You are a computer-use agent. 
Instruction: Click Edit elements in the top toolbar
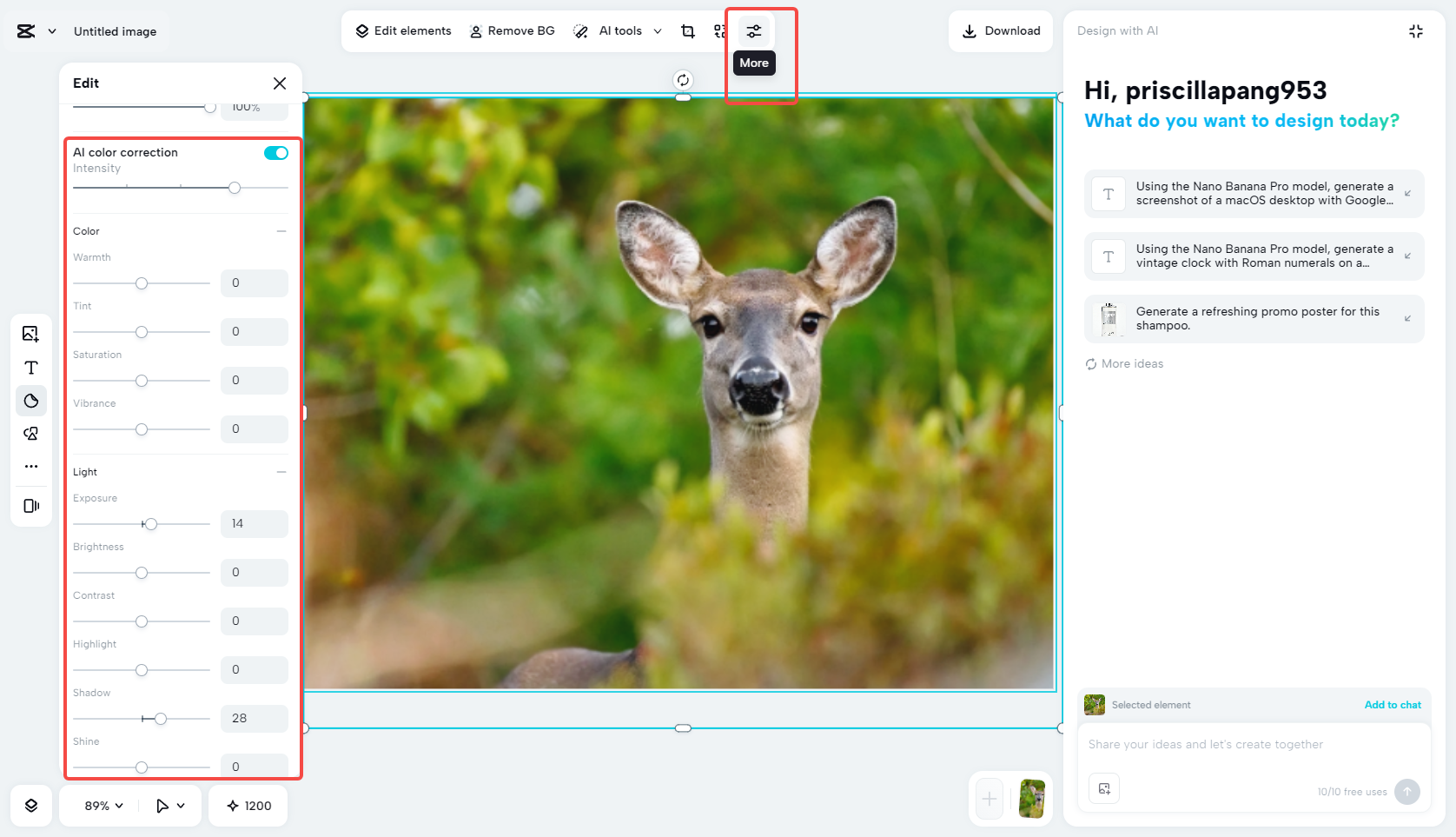point(402,30)
